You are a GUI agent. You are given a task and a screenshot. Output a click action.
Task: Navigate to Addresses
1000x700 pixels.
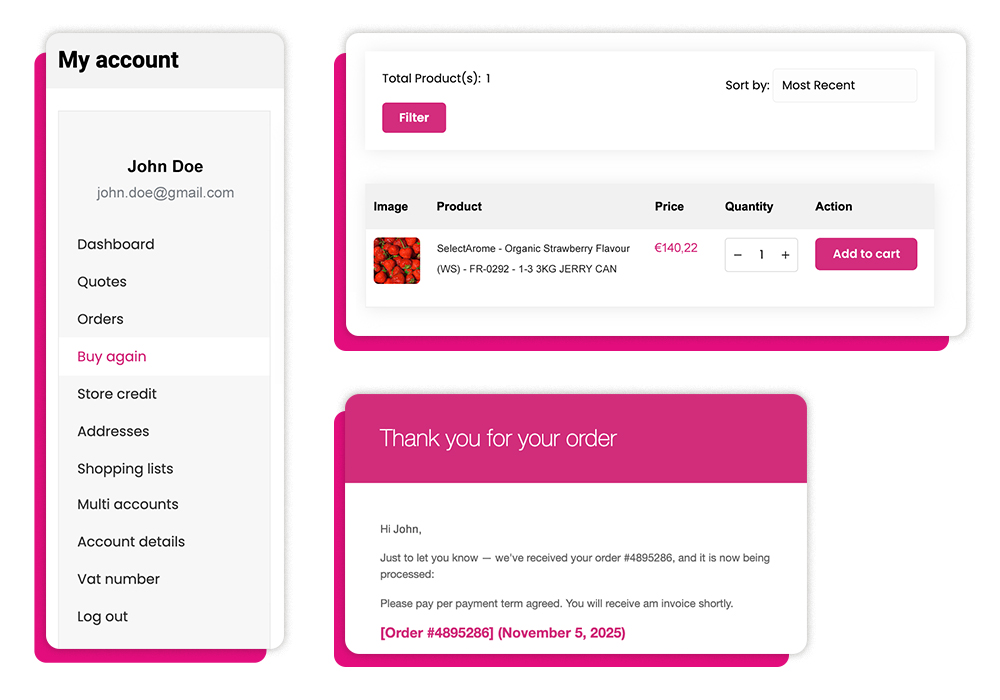113,431
